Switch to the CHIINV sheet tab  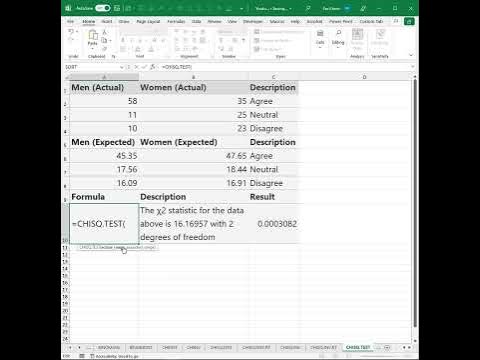click(193, 347)
